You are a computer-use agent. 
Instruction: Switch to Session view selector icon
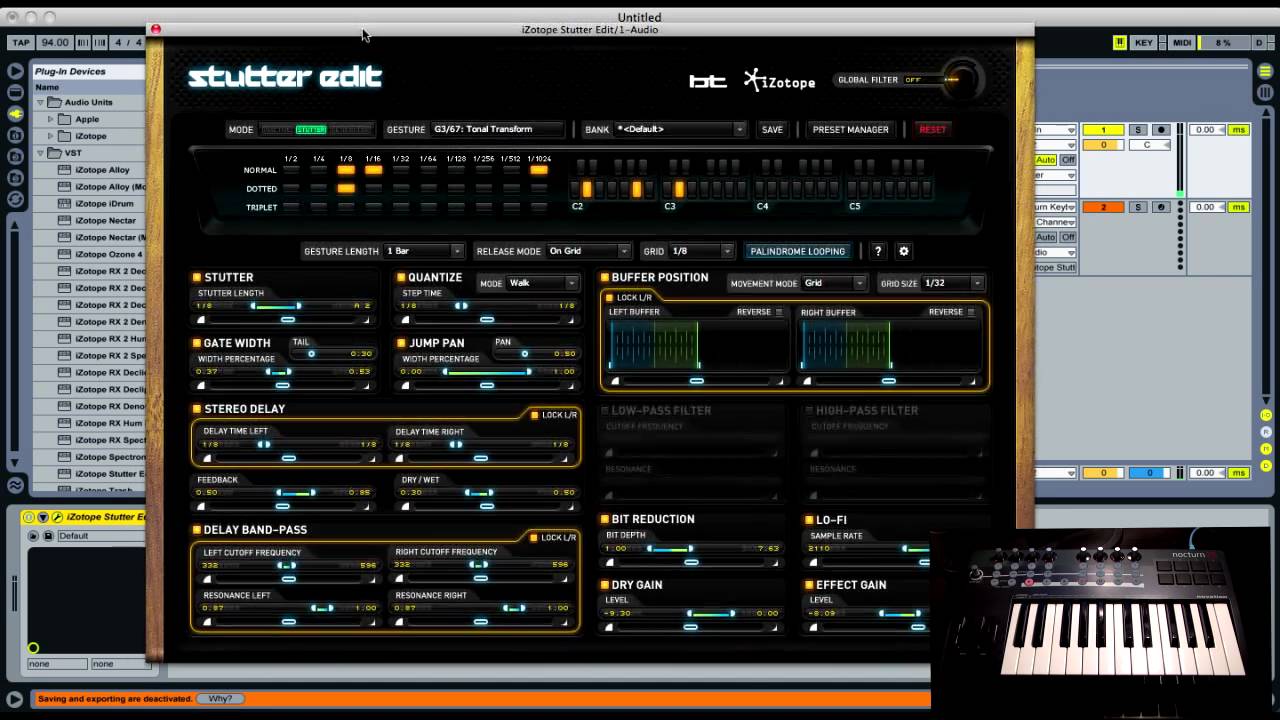coord(1267,92)
